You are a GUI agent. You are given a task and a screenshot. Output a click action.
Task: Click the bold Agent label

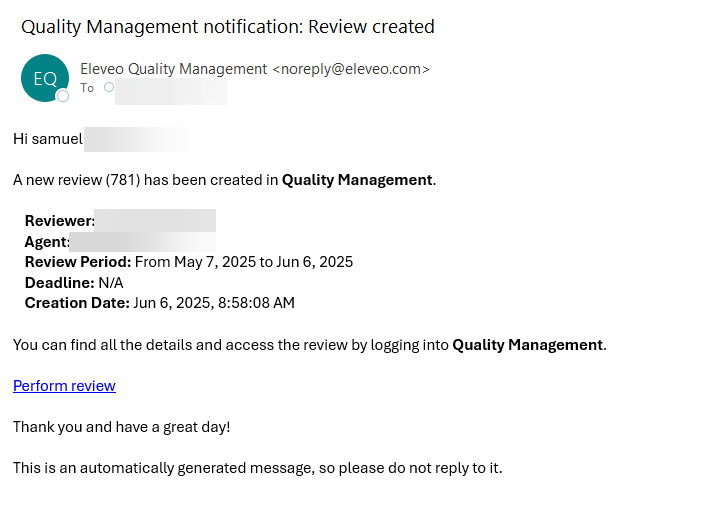47,242
